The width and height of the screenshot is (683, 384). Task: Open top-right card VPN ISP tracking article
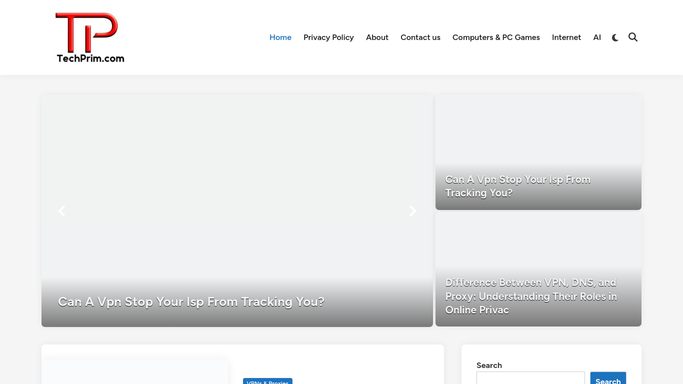pyautogui.click(x=517, y=186)
